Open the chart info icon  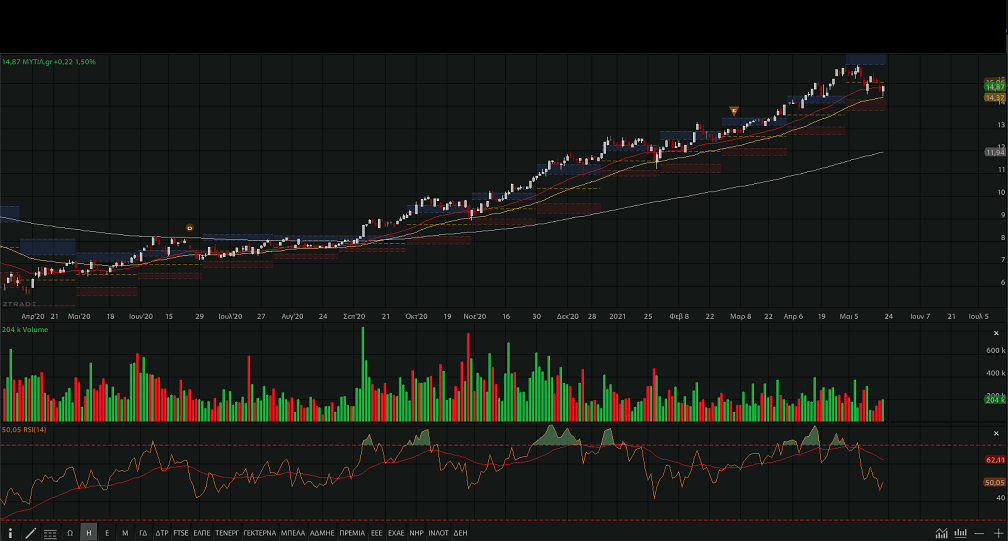tap(10, 533)
